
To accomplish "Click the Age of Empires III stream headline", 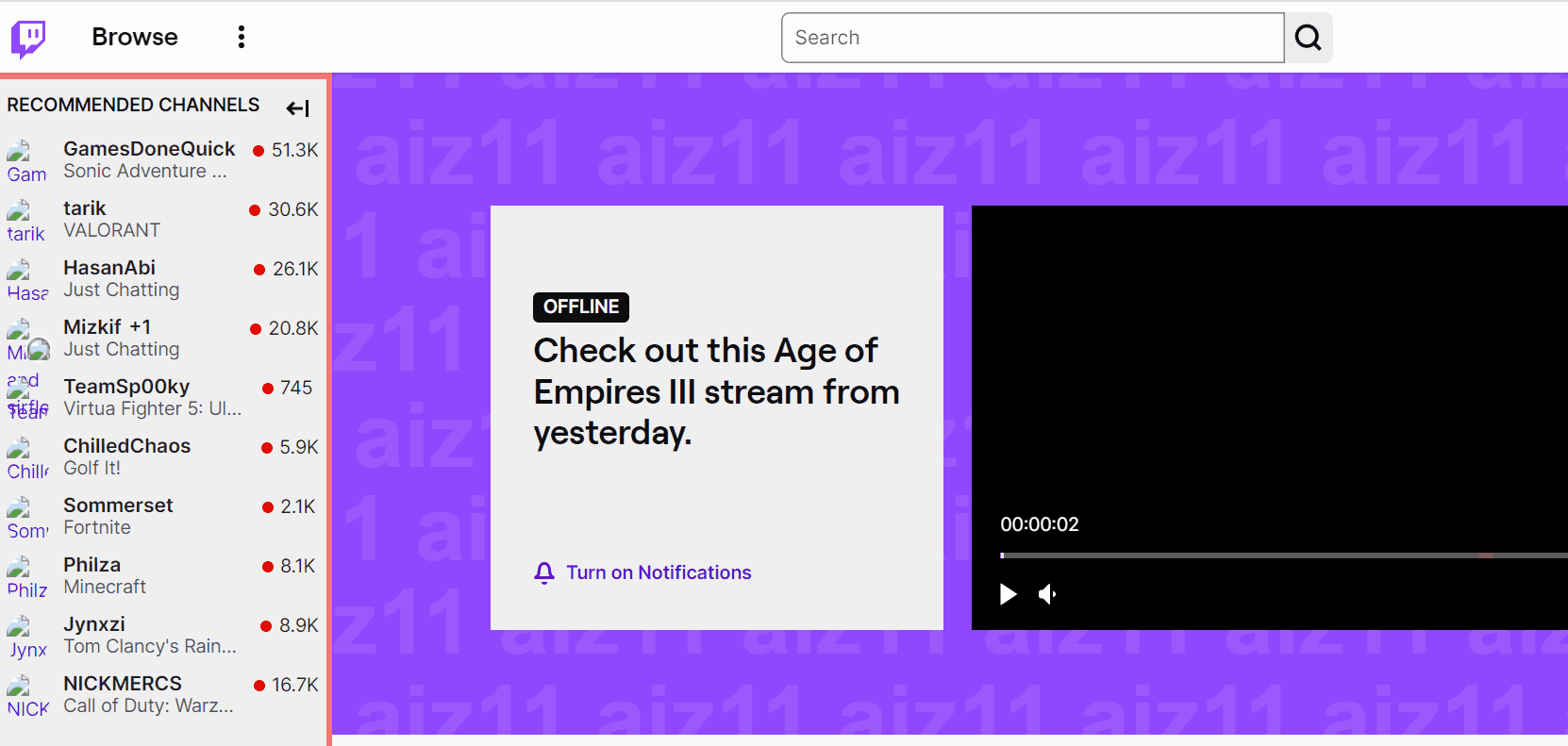I will (x=717, y=391).
